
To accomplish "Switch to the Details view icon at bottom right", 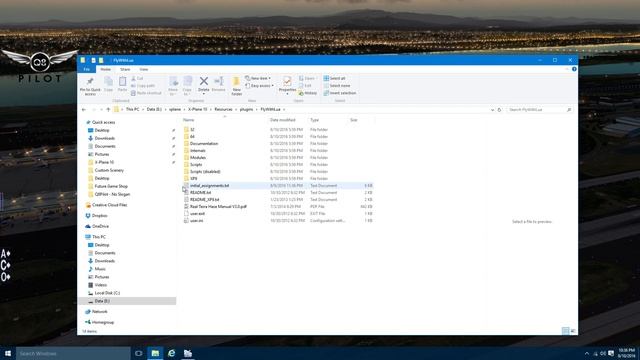I will 565,331.
